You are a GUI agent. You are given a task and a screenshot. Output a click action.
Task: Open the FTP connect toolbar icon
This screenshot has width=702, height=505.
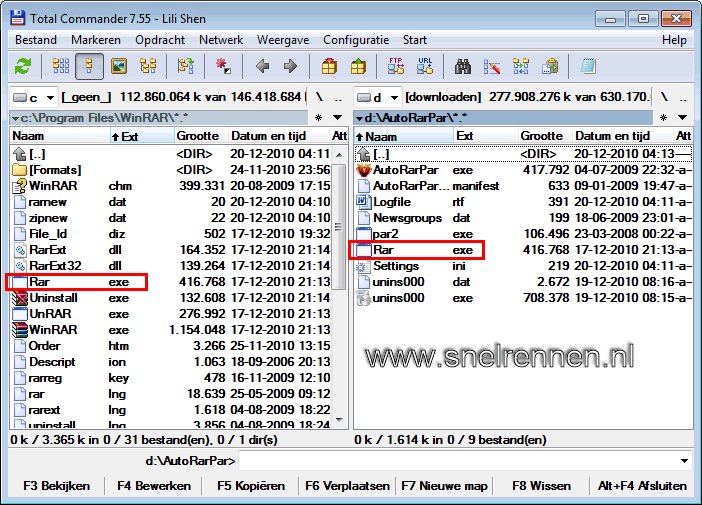pyautogui.click(x=396, y=67)
